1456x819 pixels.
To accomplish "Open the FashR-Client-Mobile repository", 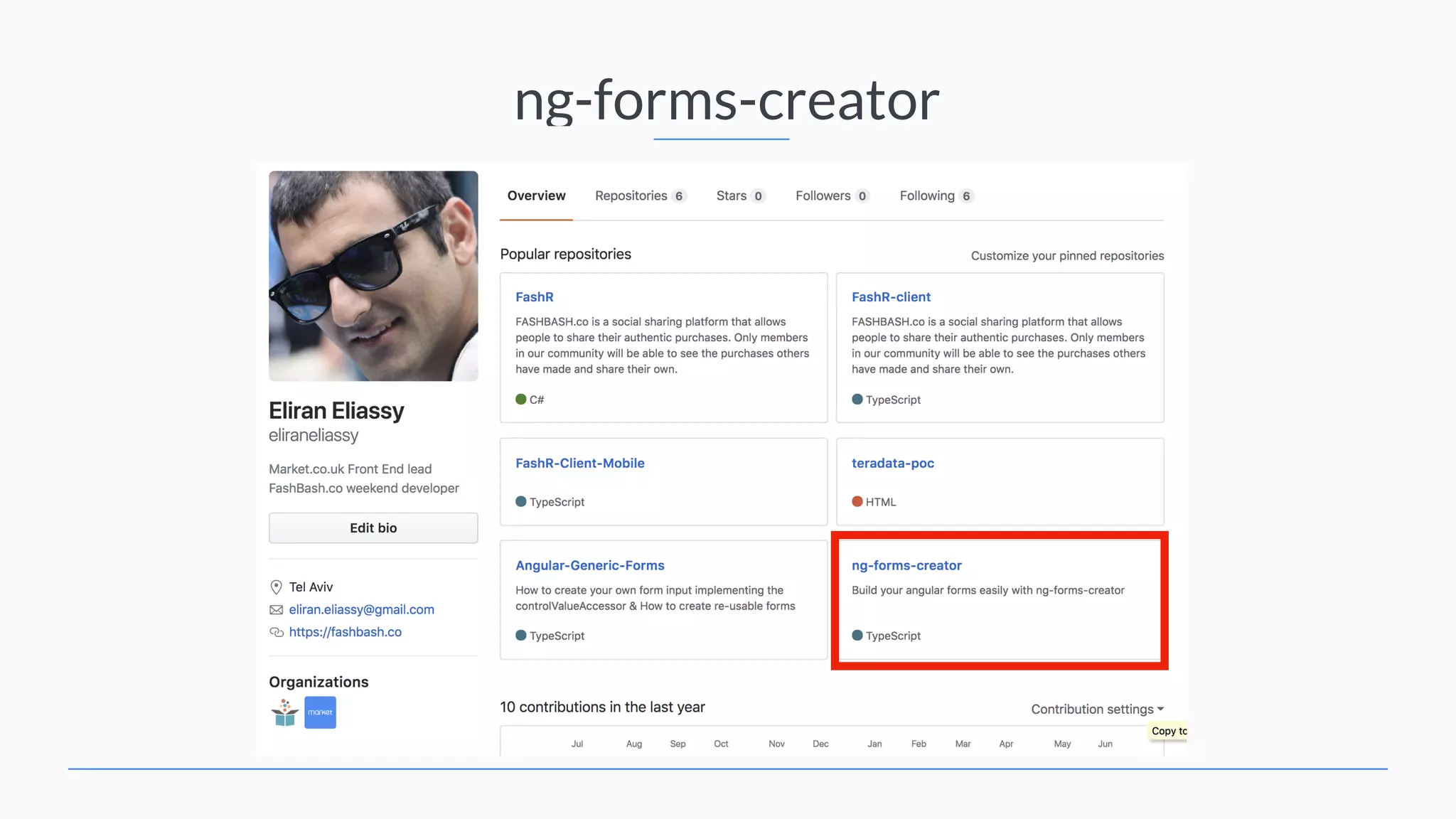I will 579,464.
